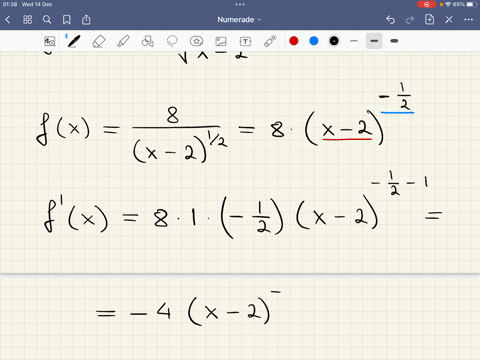Select the medium stroke width
The height and width of the screenshot is (360, 480).
(x=374, y=41)
